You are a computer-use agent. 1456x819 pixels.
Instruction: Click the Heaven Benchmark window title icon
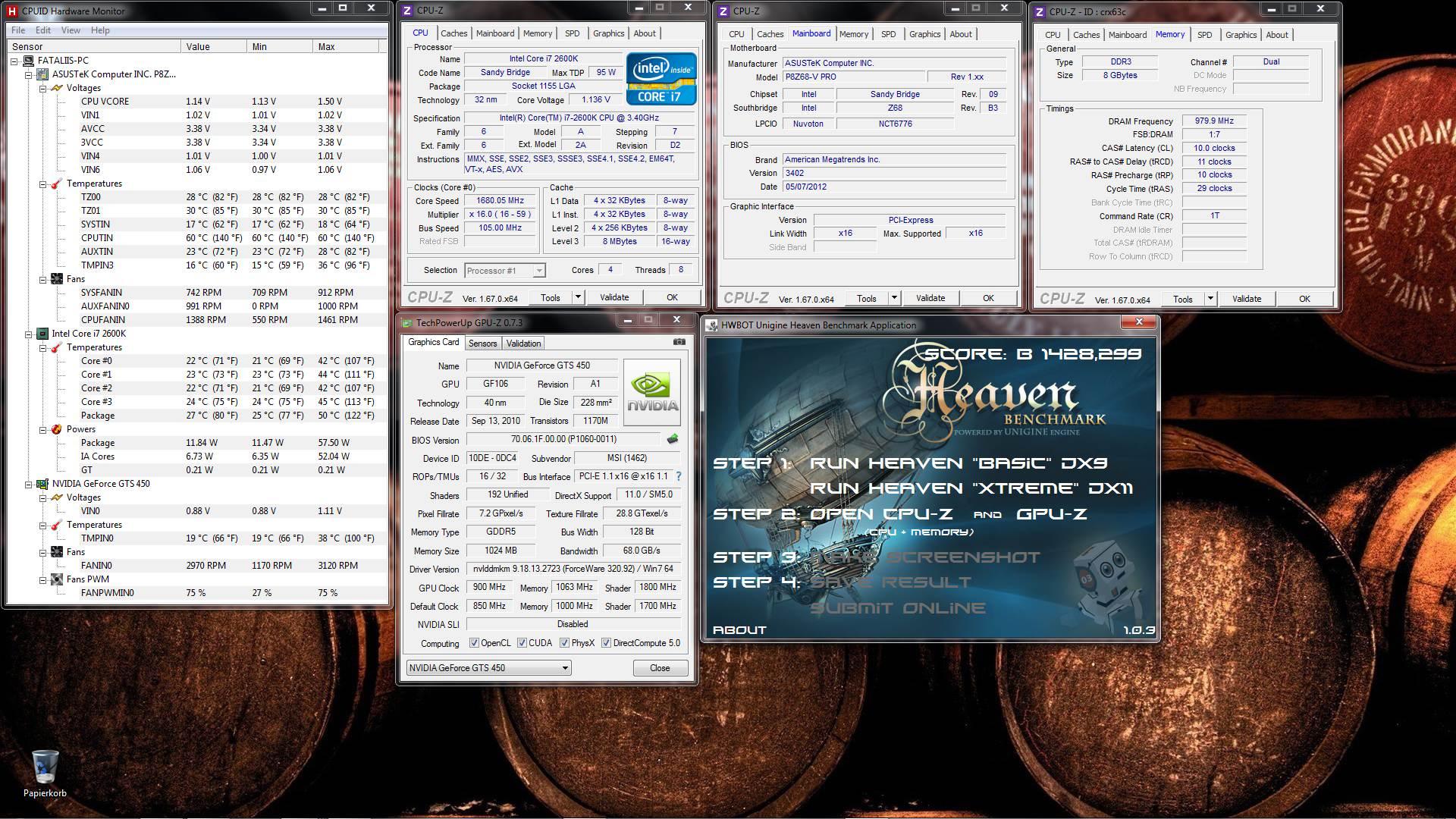pos(712,325)
